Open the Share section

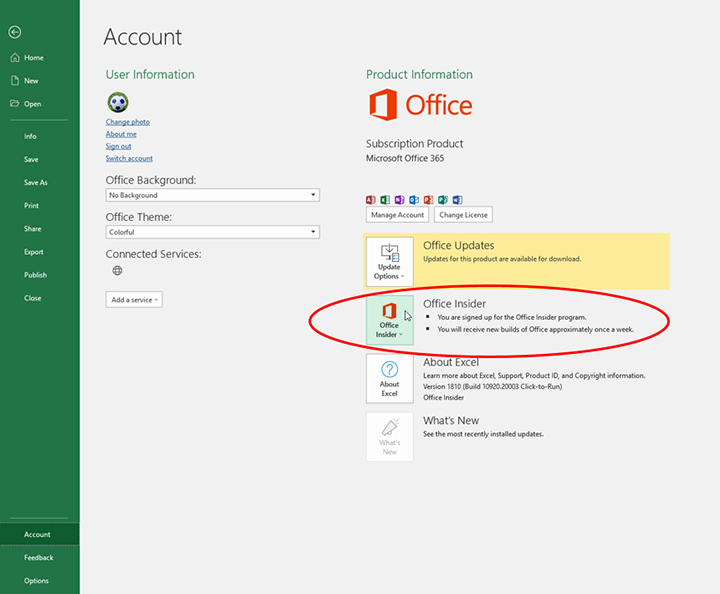pos(39,229)
